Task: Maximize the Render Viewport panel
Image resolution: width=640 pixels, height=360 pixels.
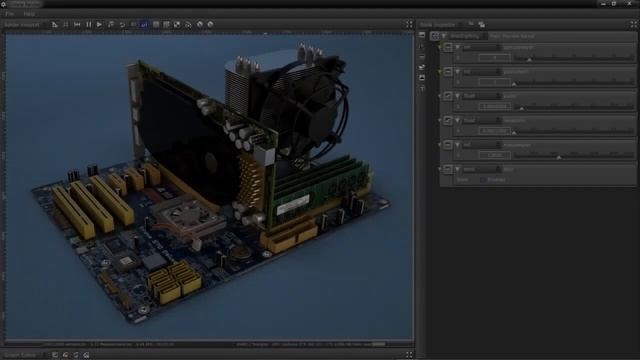Action: pos(409,24)
